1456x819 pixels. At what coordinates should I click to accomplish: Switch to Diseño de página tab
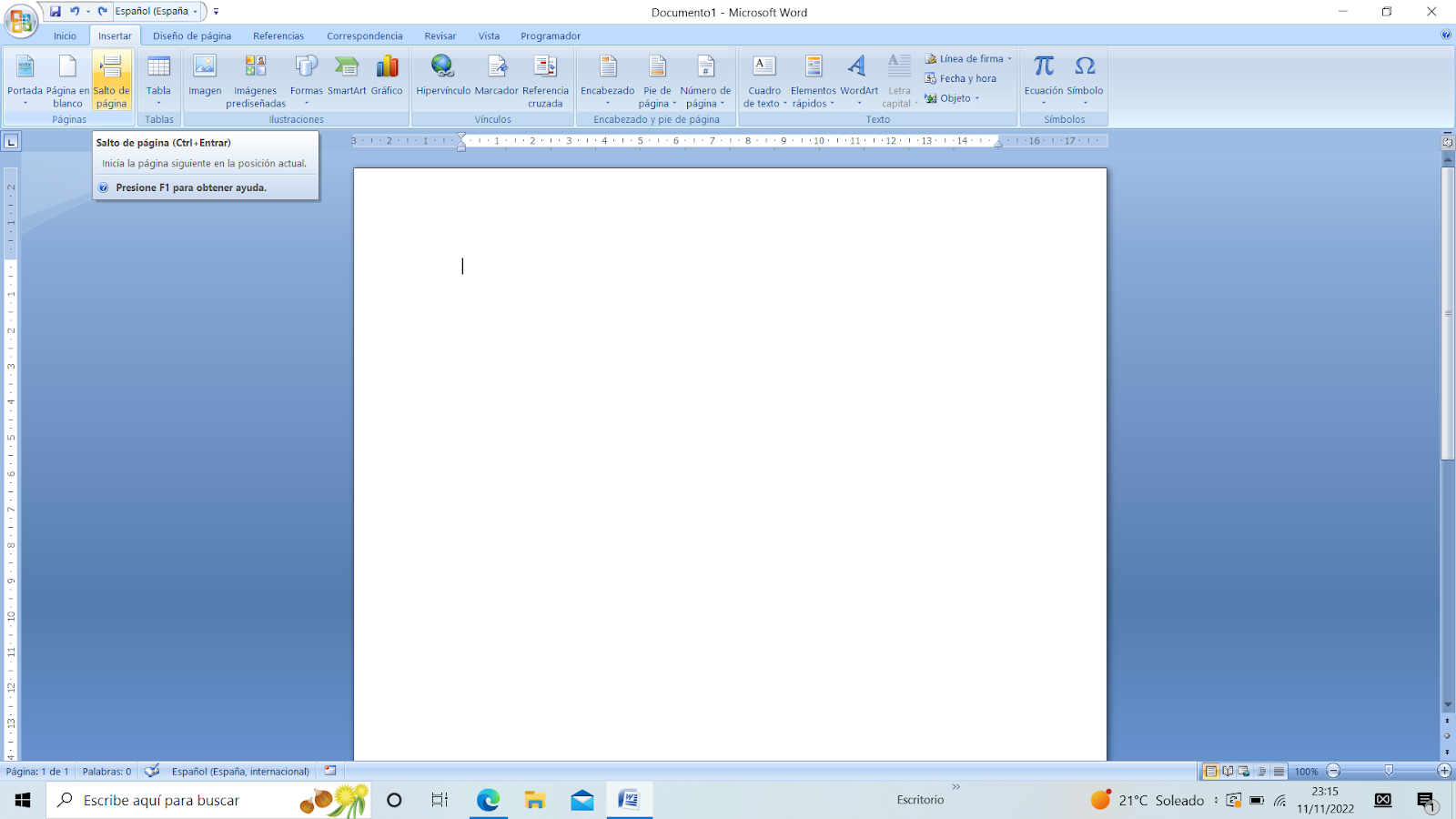(192, 36)
